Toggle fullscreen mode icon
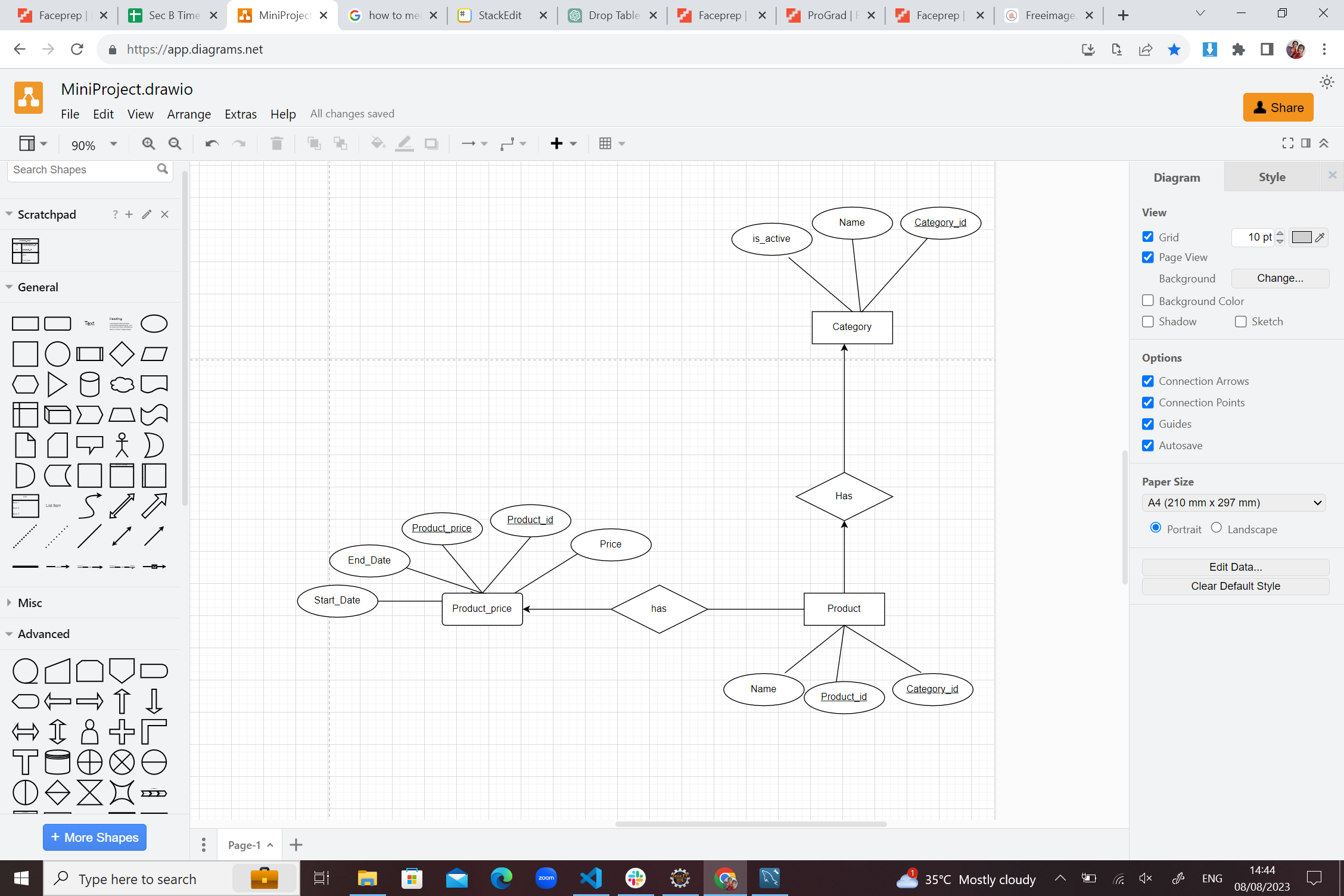The width and height of the screenshot is (1344, 896). pyautogui.click(x=1287, y=143)
